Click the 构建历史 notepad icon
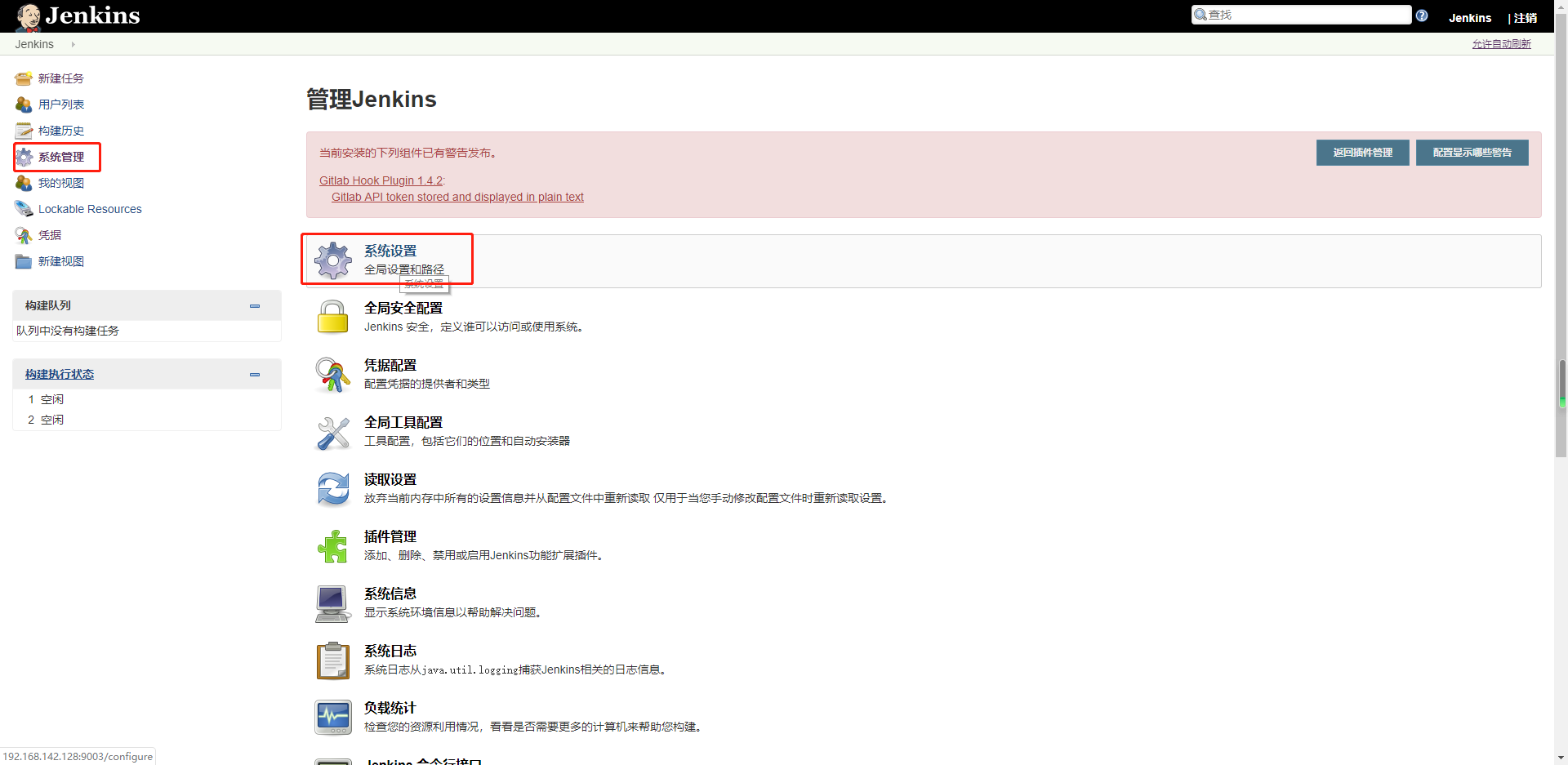The image size is (1568, 765). coord(24,131)
